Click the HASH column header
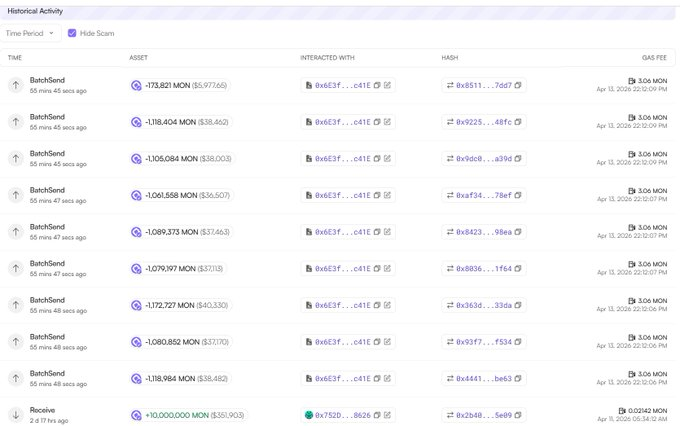Image resolution: width=680 pixels, height=426 pixels. pos(450,58)
